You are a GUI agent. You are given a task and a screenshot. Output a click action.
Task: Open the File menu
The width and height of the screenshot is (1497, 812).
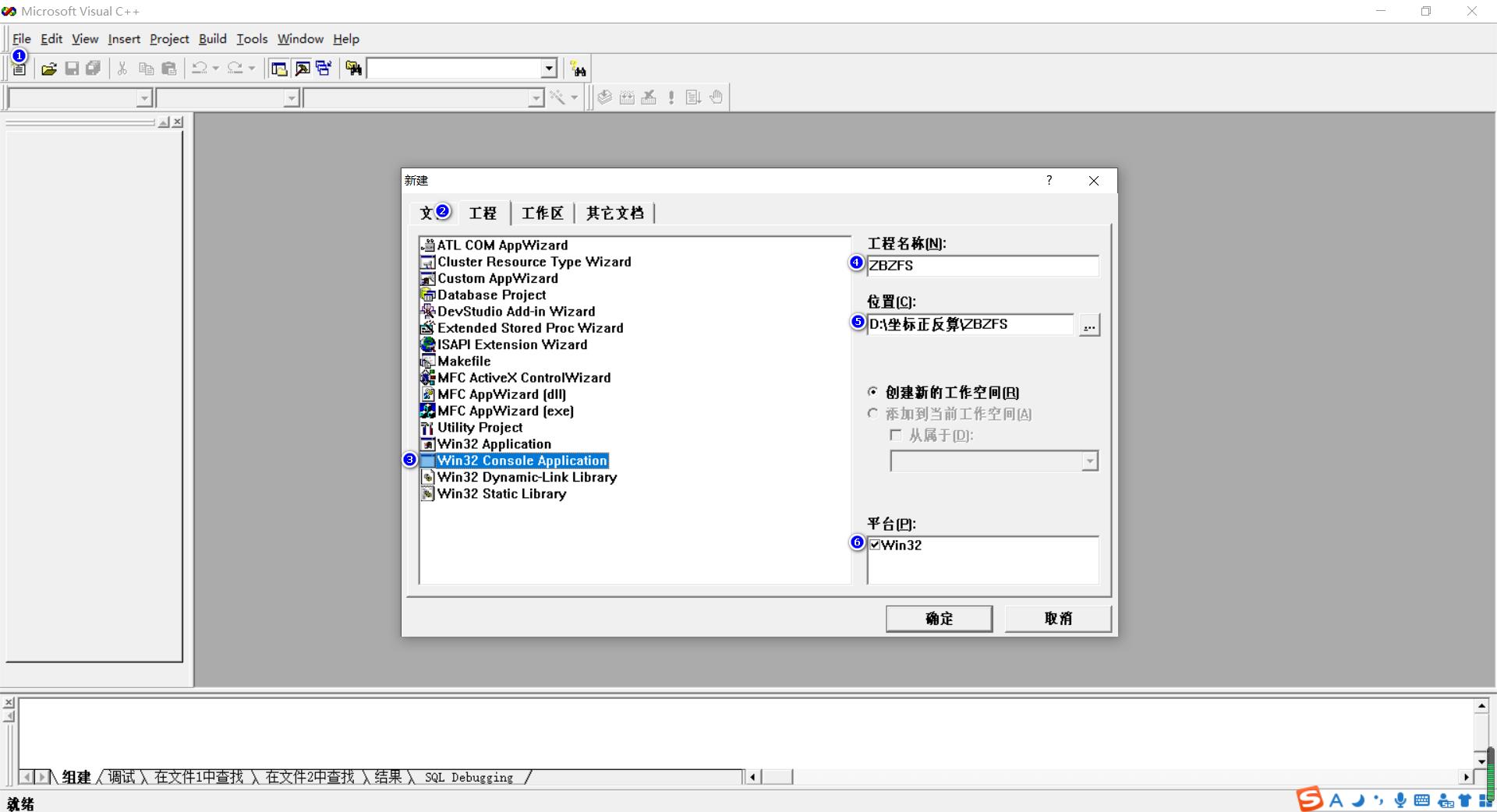(21, 39)
